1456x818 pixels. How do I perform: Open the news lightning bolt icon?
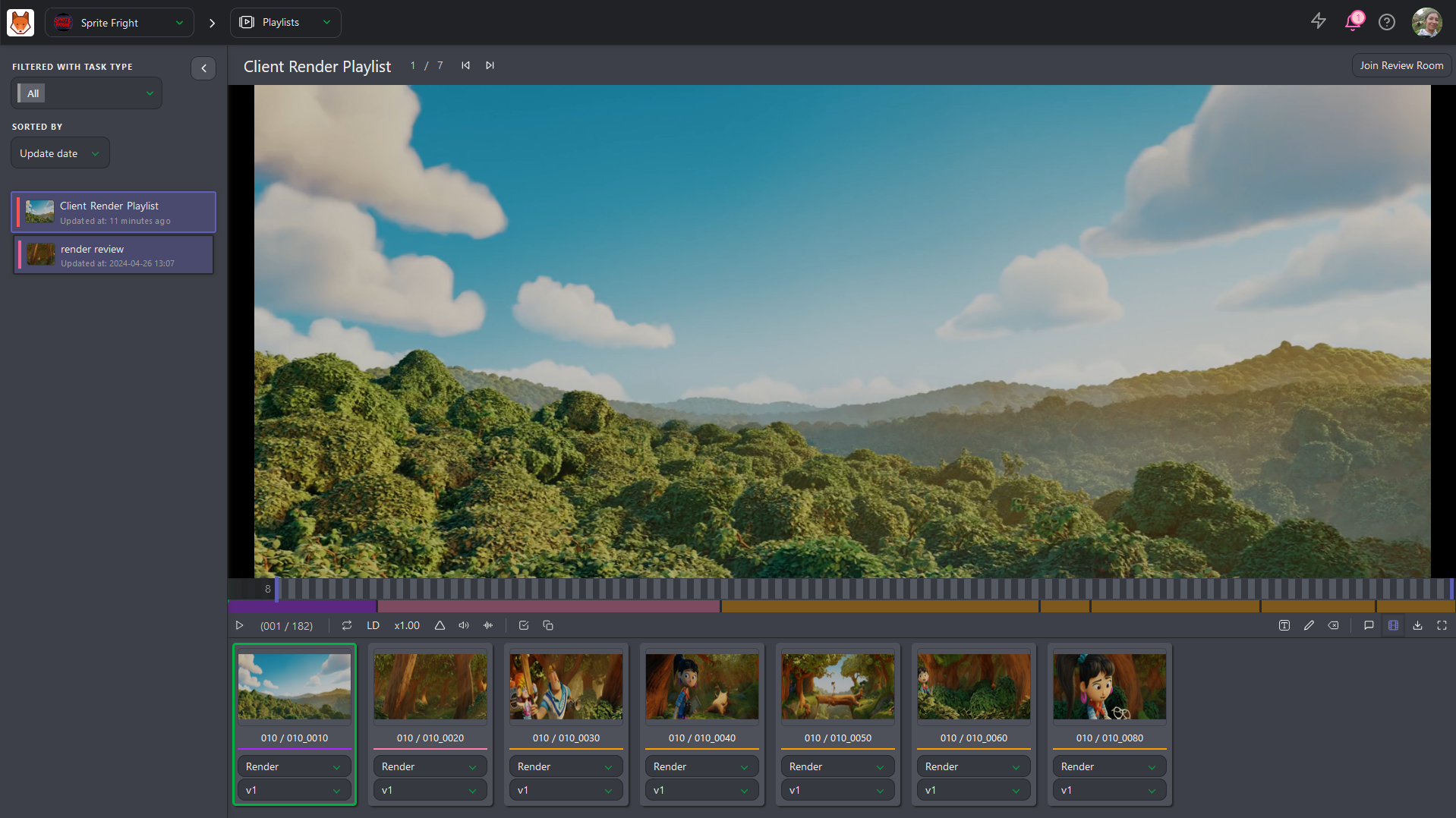click(x=1319, y=22)
